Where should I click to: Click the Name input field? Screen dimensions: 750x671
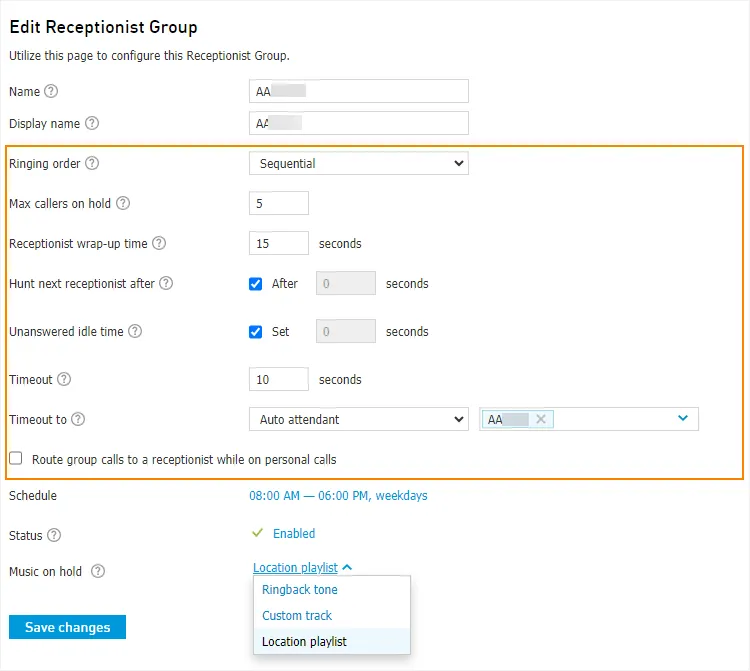pyautogui.click(x=359, y=91)
